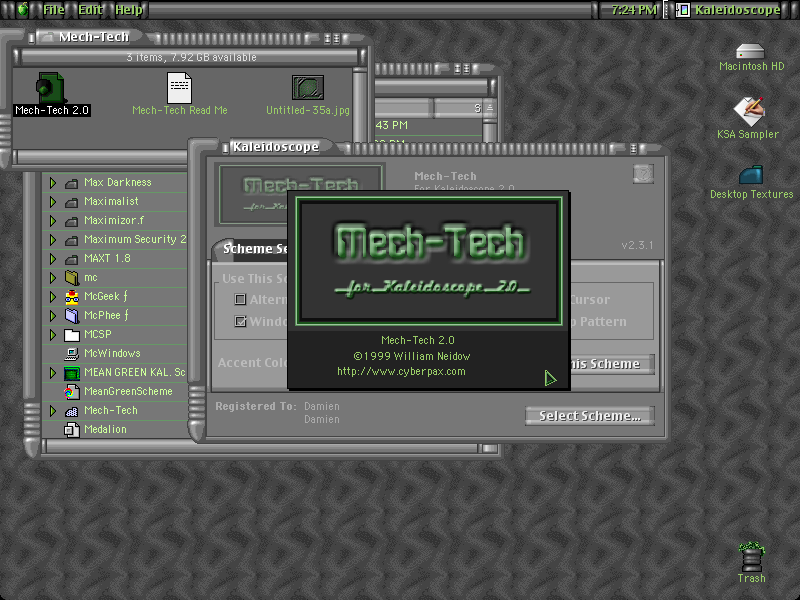The height and width of the screenshot is (600, 800).
Task: Open the Edit menu
Action: coord(90,10)
